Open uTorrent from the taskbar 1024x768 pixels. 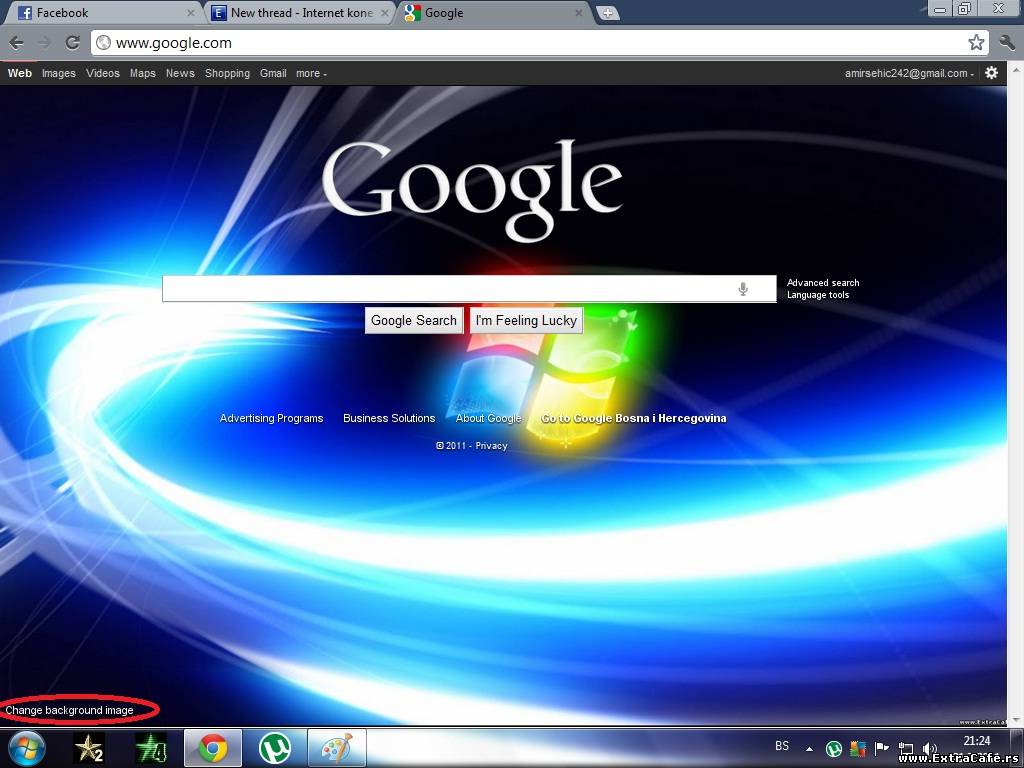pos(274,748)
